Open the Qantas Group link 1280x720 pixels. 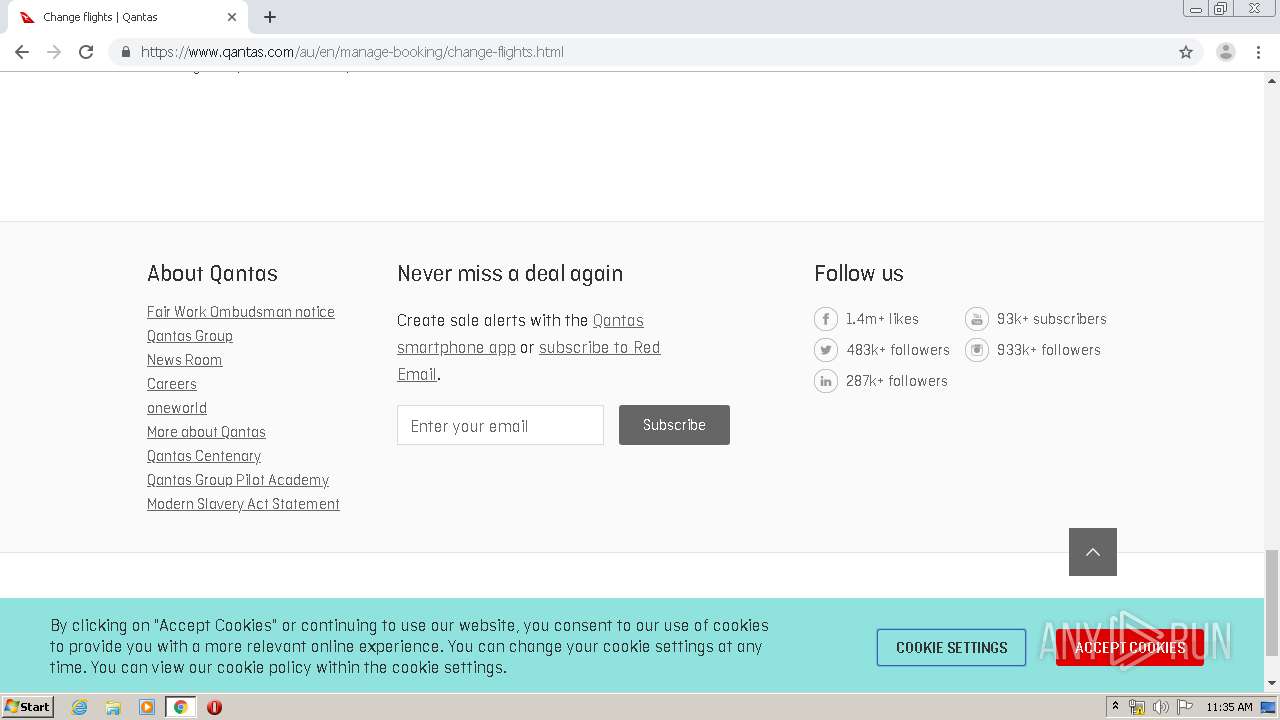[189, 336]
